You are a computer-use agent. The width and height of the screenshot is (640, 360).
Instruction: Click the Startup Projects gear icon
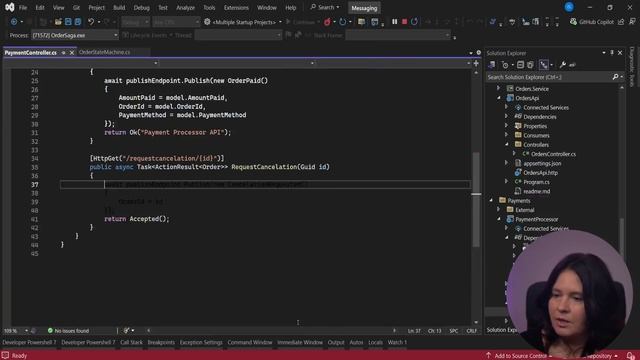[207, 22]
